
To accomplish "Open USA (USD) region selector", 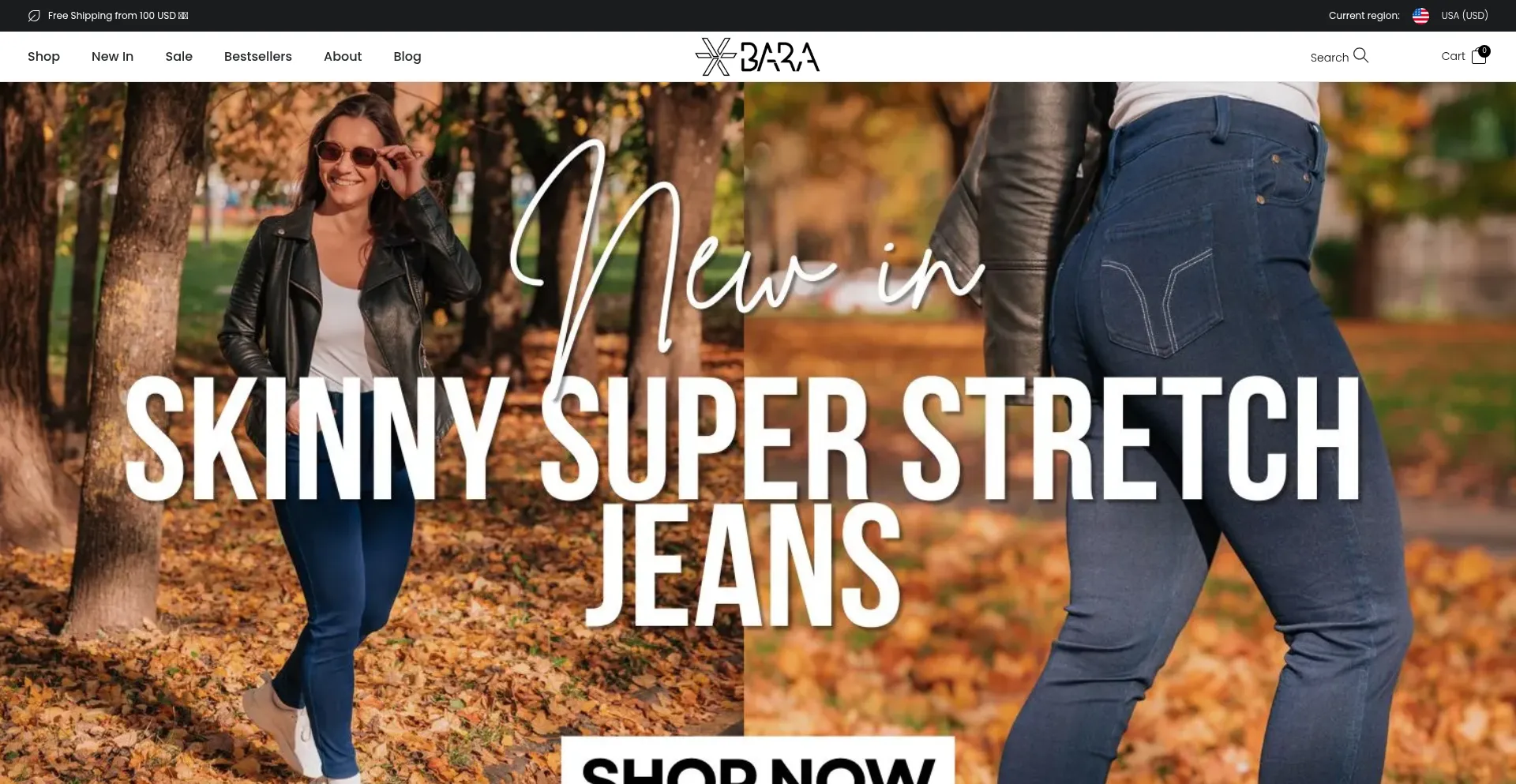I will [x=1465, y=16].
